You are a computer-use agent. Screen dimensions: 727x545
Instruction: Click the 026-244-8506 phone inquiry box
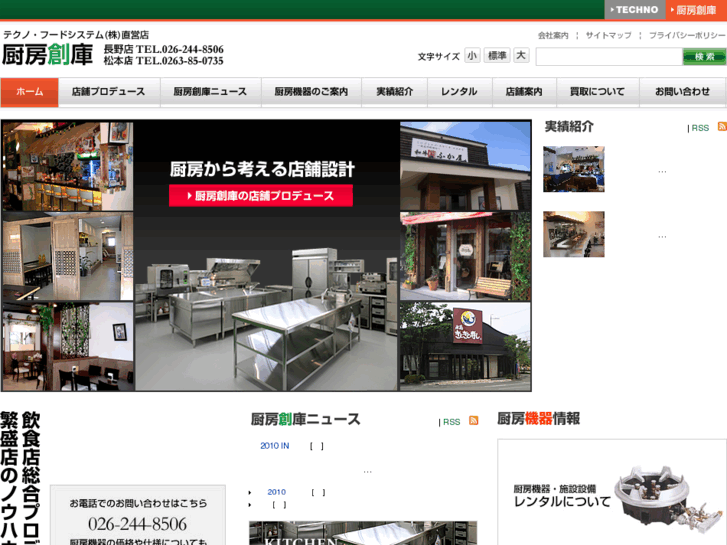coord(138,515)
